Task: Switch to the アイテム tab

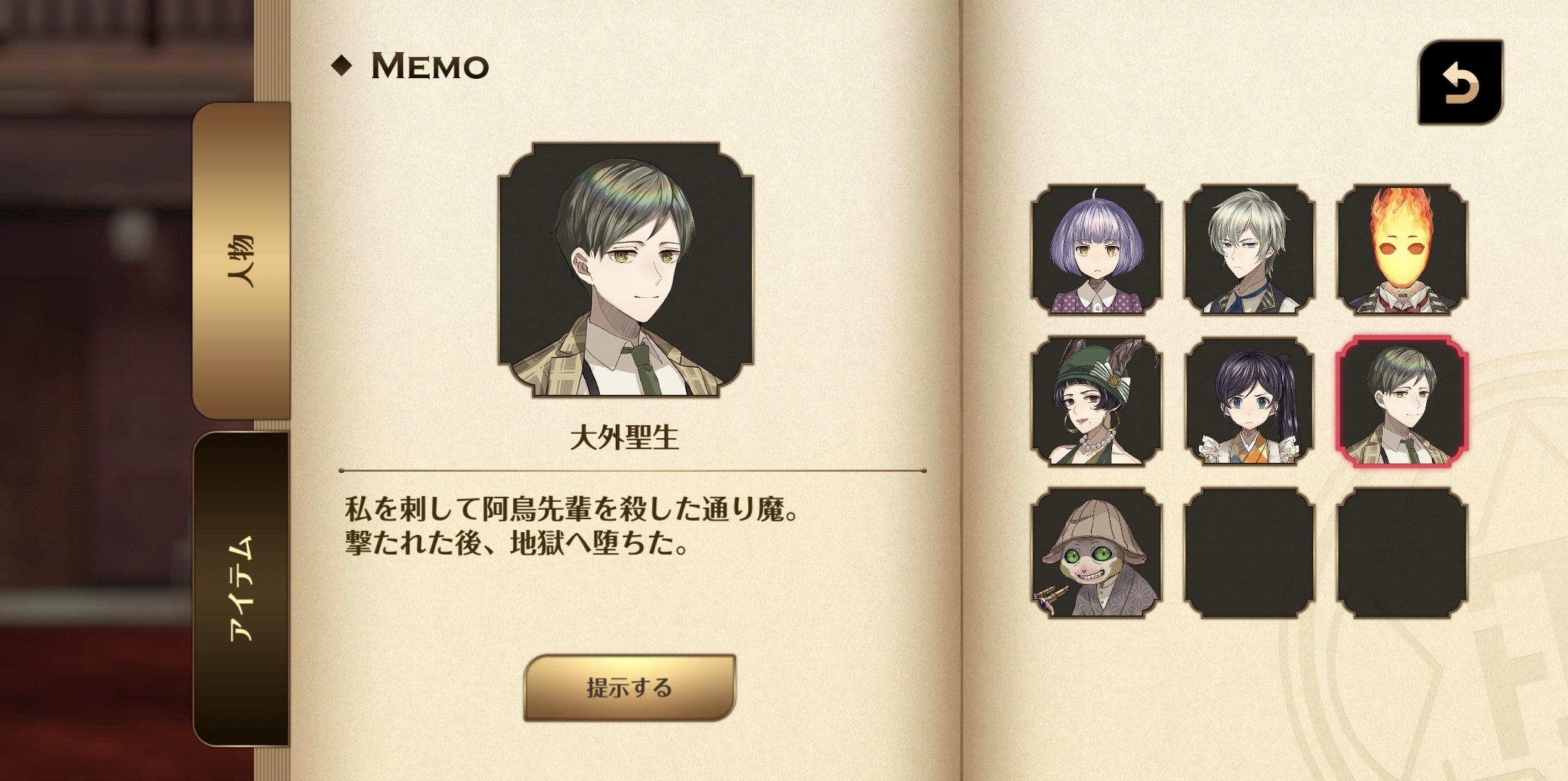Action: pyautogui.click(x=241, y=589)
